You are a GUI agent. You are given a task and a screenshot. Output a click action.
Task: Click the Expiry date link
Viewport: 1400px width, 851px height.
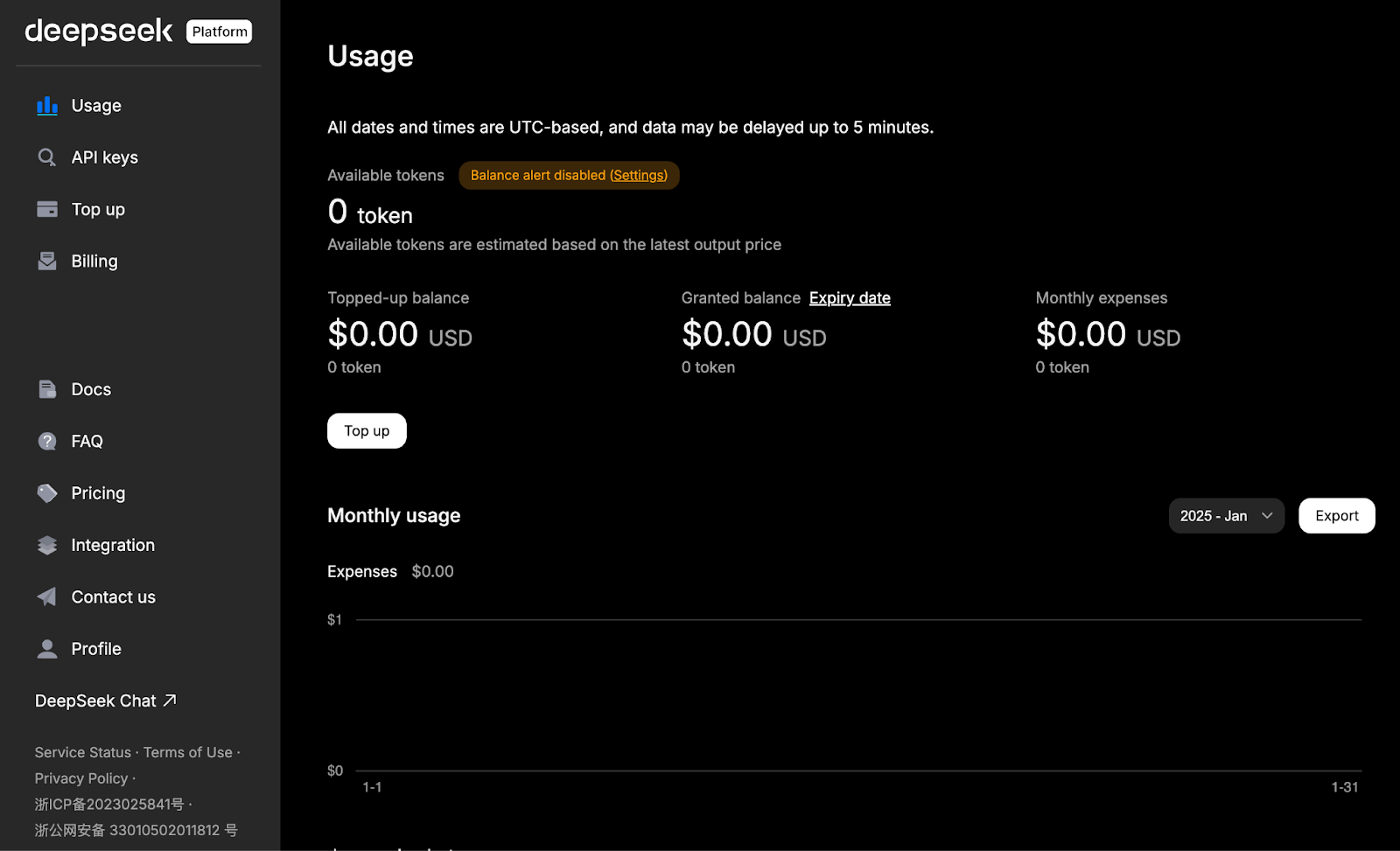coord(850,298)
